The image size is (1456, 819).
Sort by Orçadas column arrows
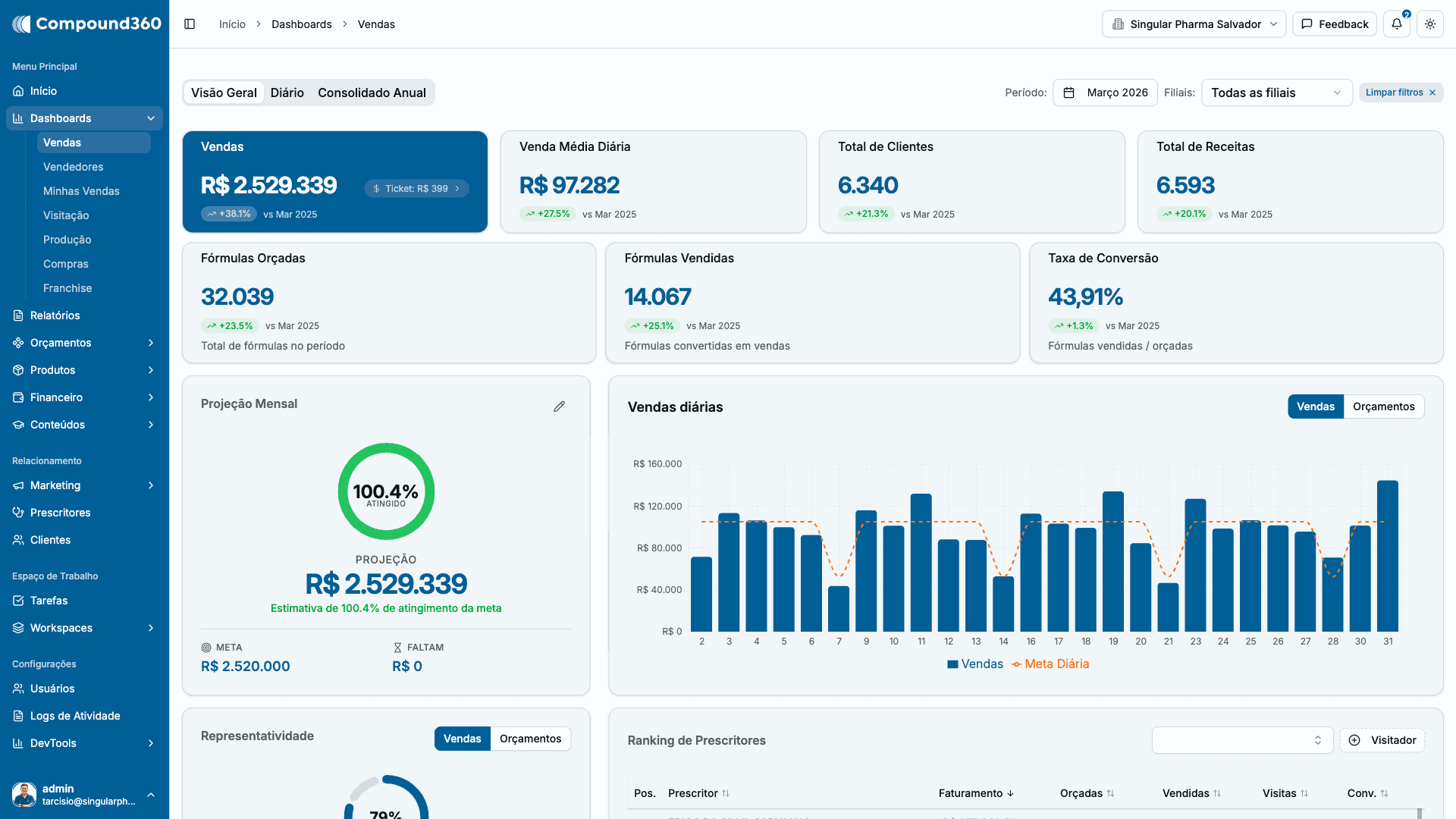[1111, 793]
